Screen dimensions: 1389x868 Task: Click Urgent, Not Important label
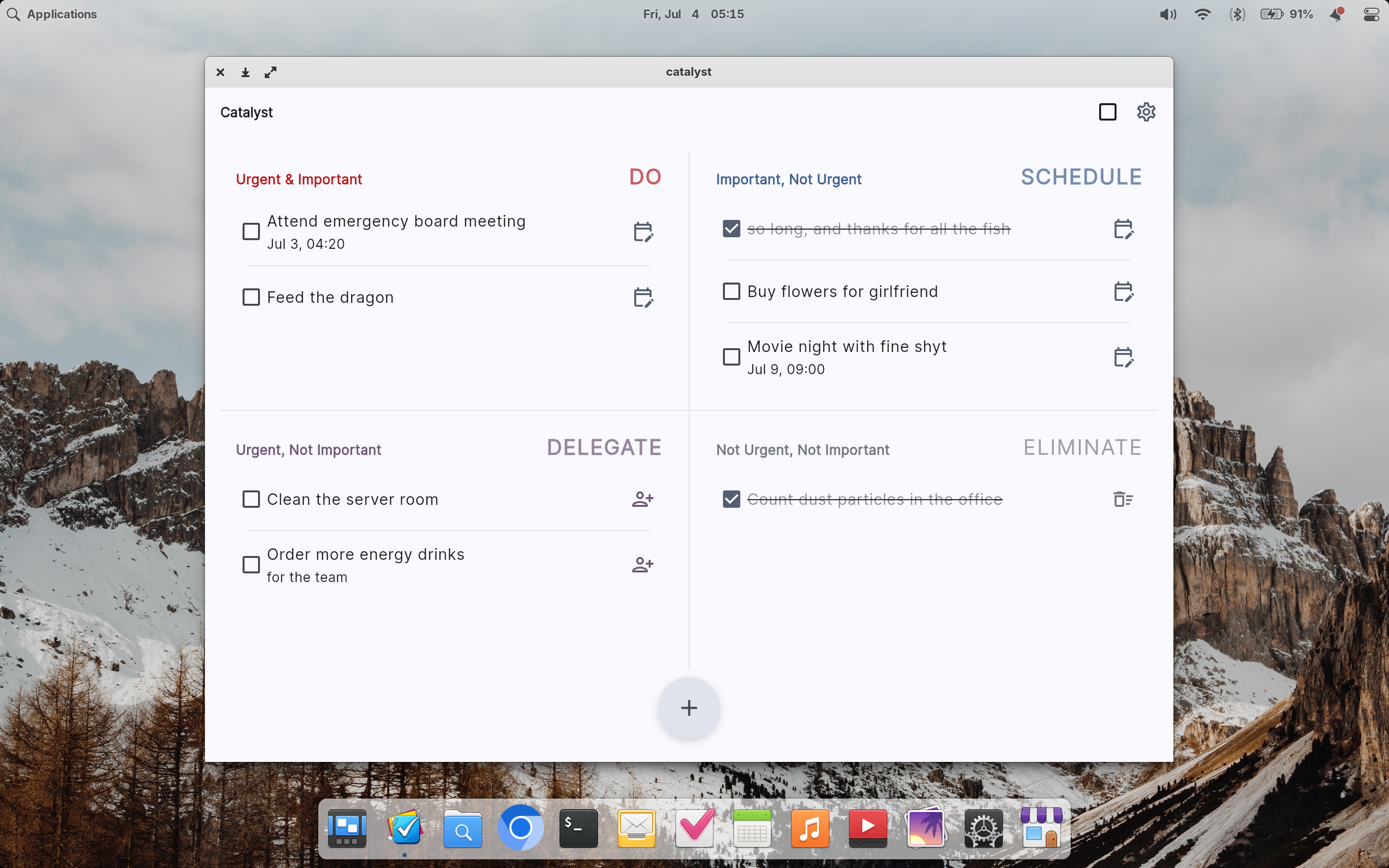(x=308, y=450)
